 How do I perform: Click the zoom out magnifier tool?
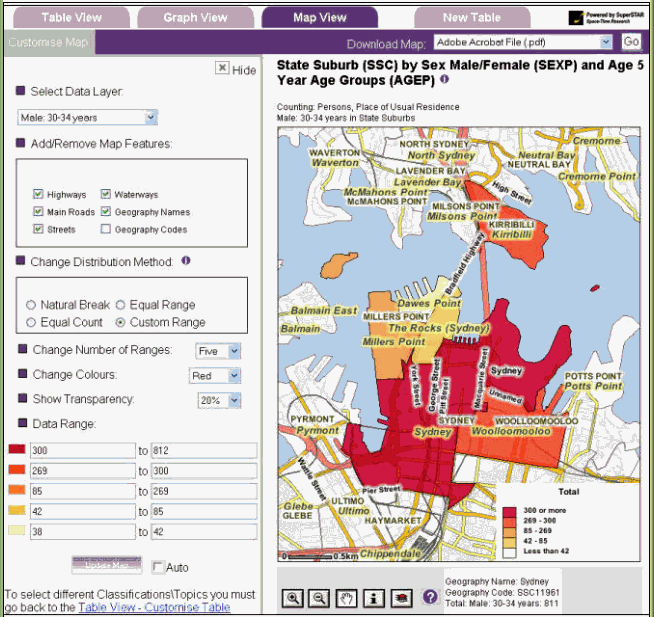pos(320,597)
